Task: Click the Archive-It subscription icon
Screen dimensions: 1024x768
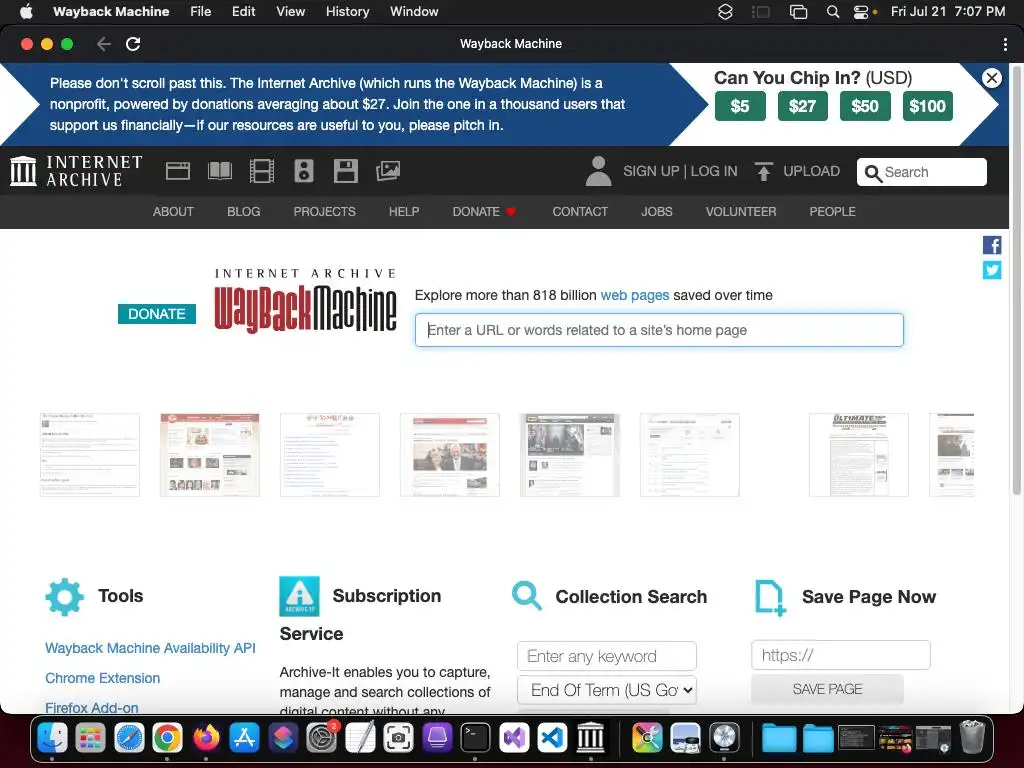Action: tap(299, 596)
